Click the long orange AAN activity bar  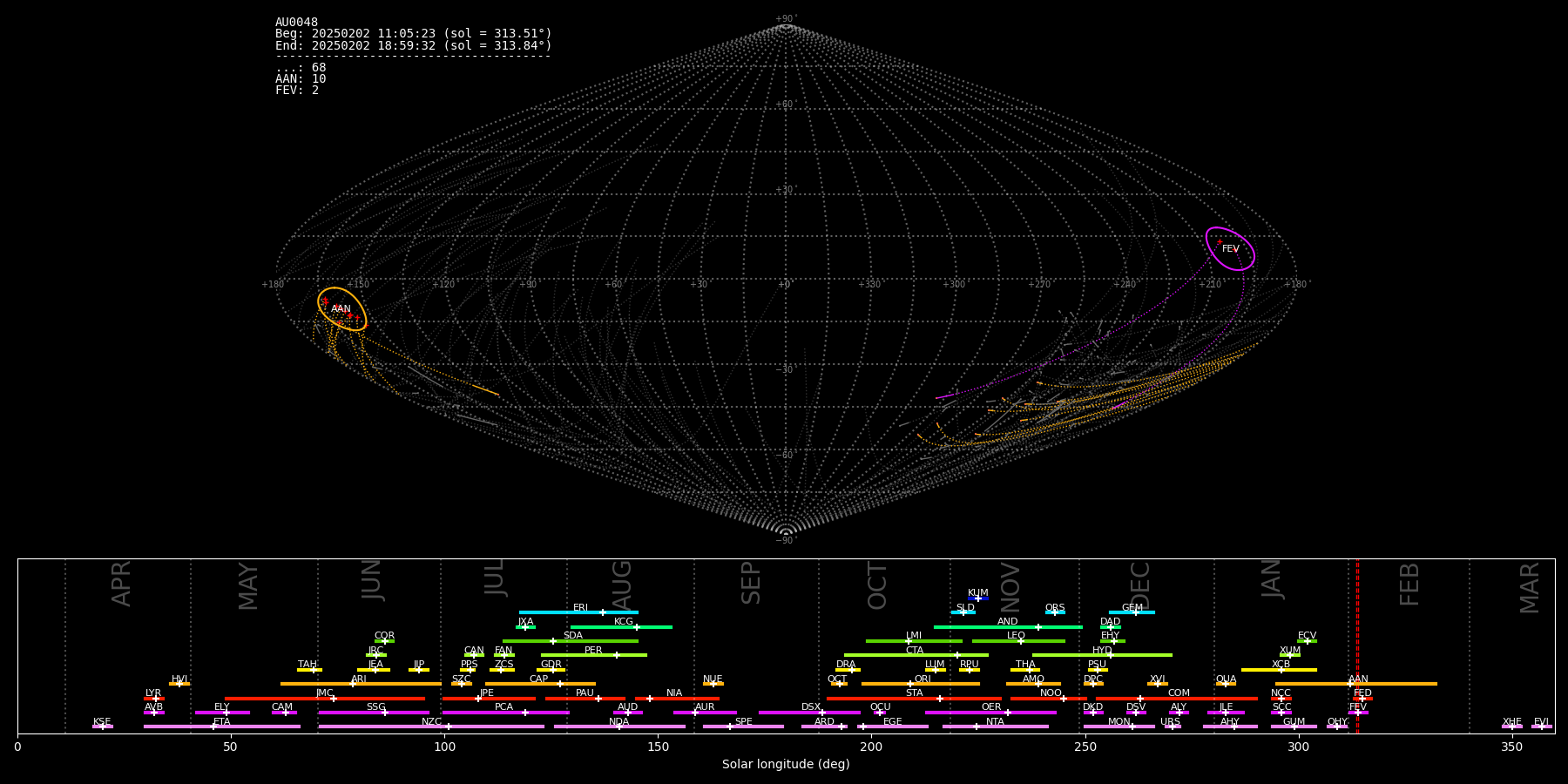point(1356,684)
